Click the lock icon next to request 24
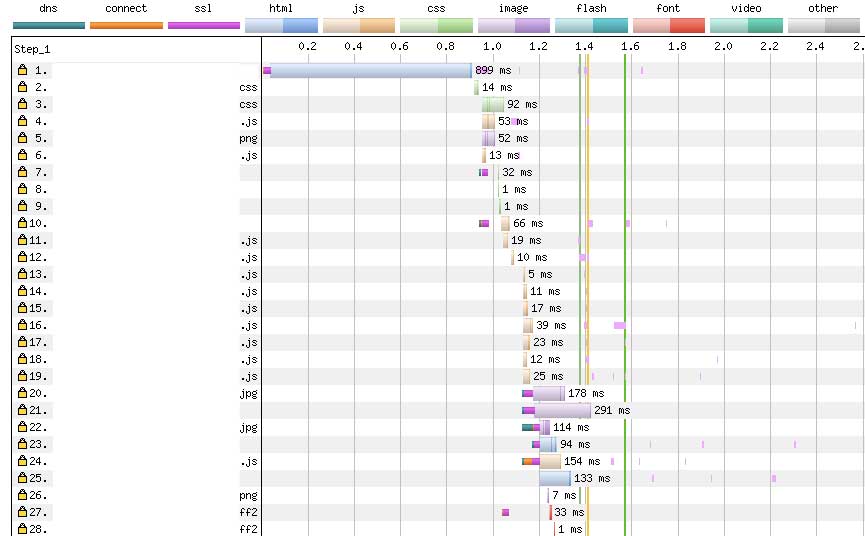The width and height of the screenshot is (865, 536). (22, 462)
